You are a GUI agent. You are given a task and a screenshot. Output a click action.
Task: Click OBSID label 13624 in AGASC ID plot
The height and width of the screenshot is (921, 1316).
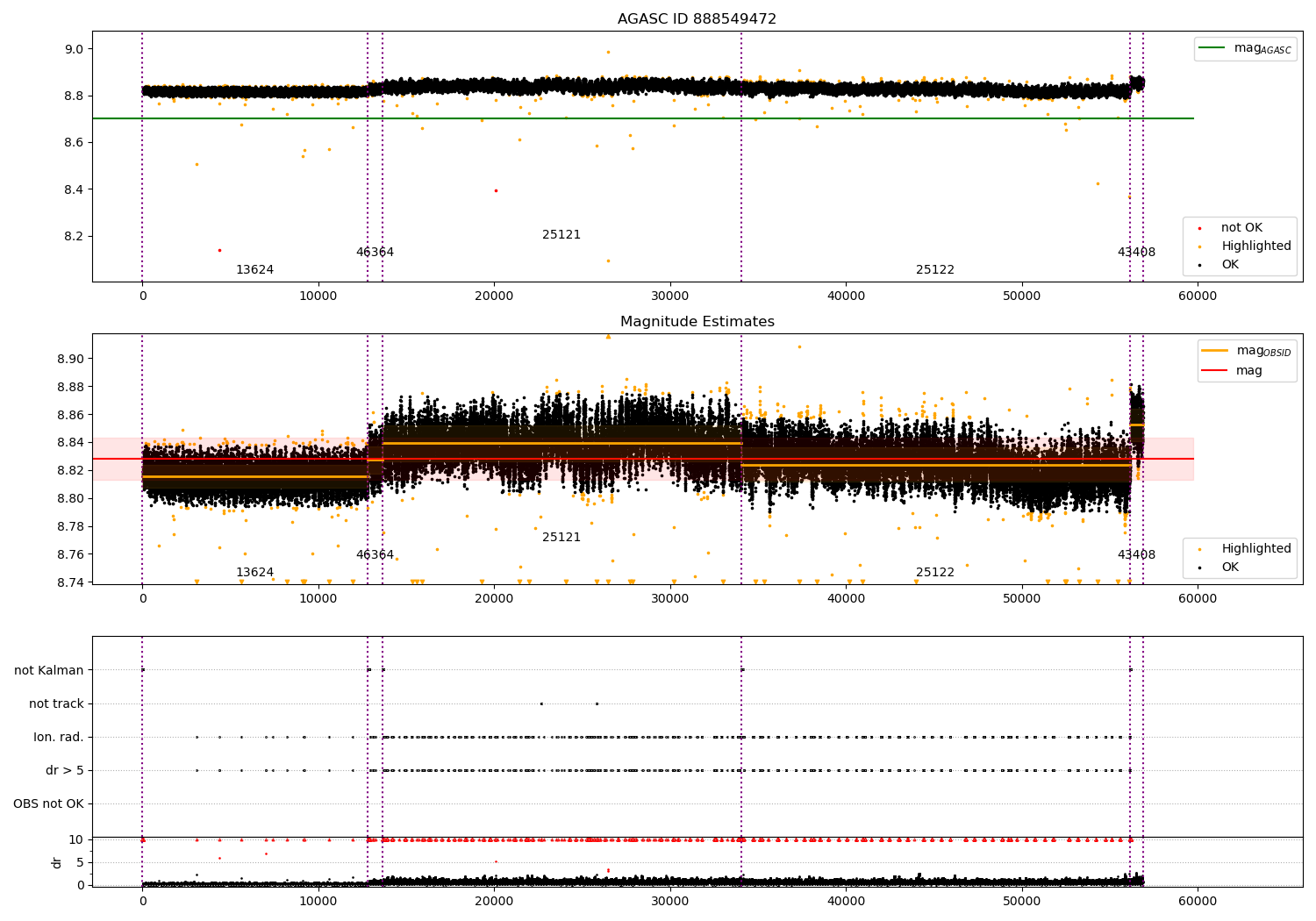pos(254,270)
